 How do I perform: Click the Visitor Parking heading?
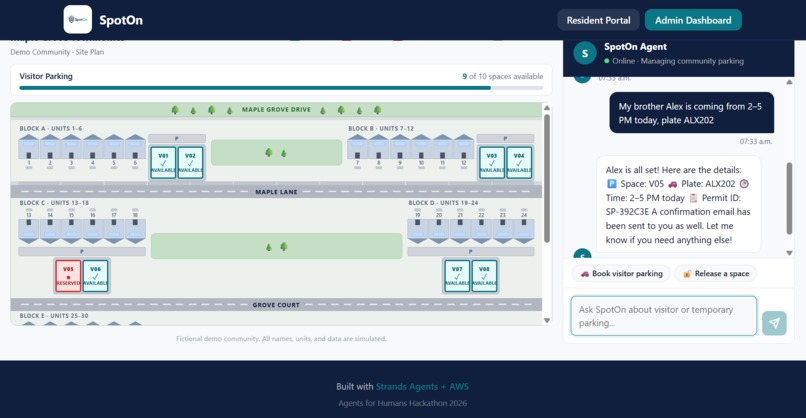(46, 76)
